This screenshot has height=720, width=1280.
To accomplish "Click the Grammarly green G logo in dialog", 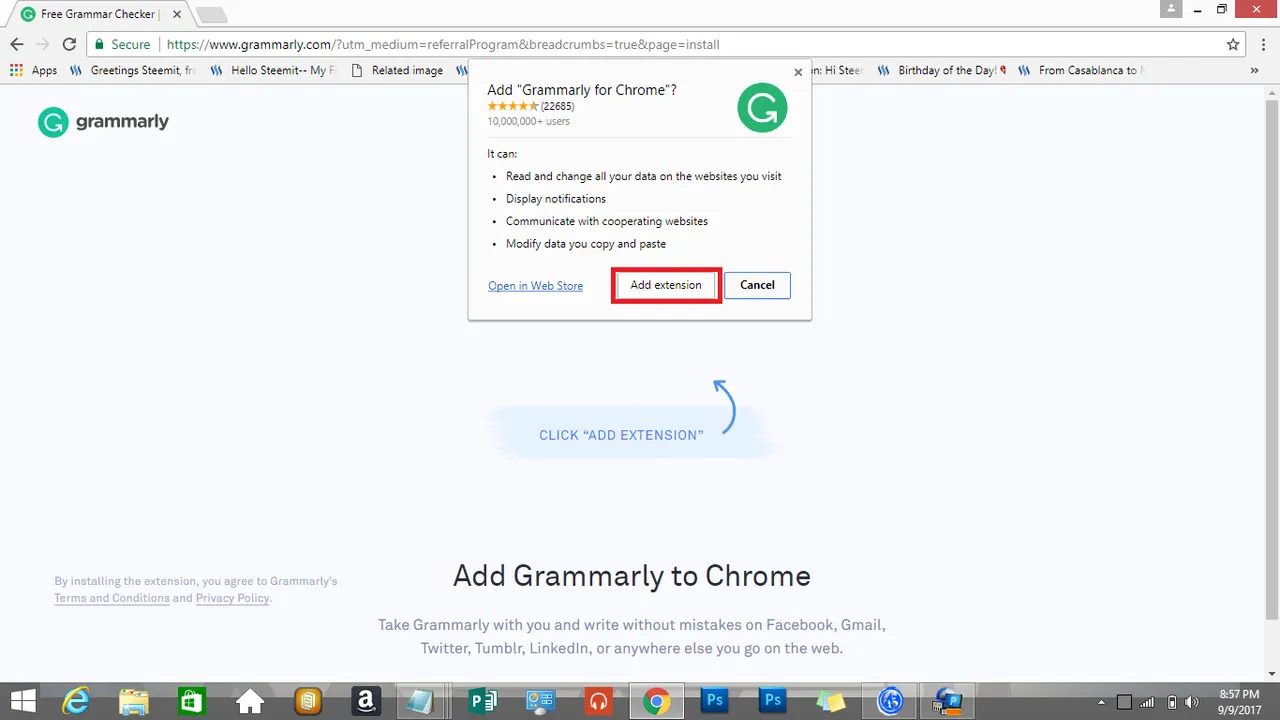I will 762,108.
